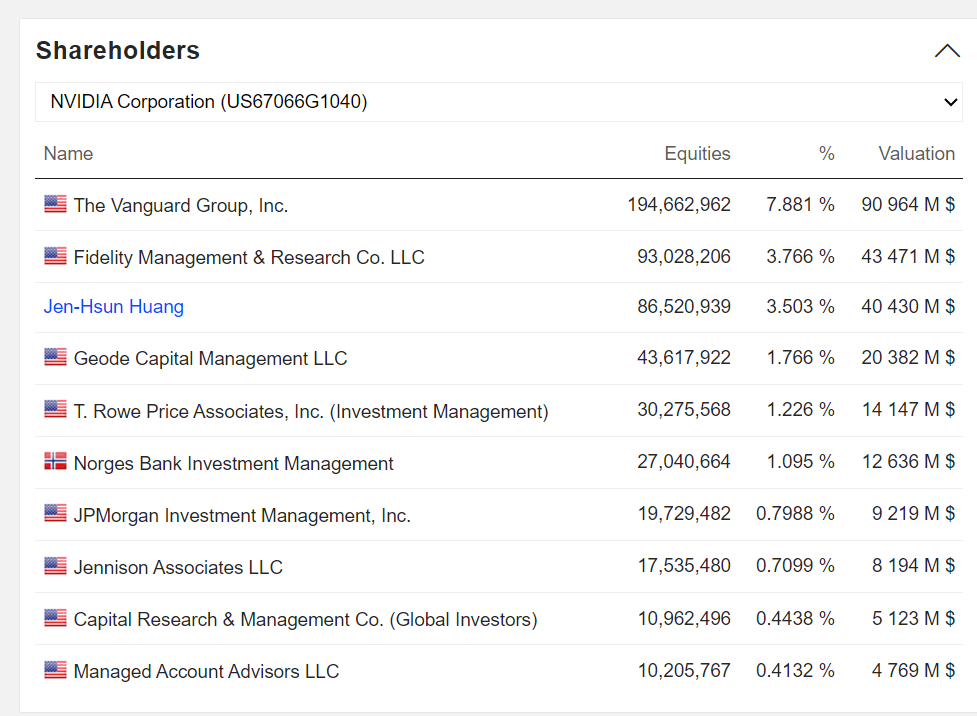Viewport: 977px width, 716px height.
Task: Open the NVIDIA Corporation company dropdown
Action: pos(498,102)
